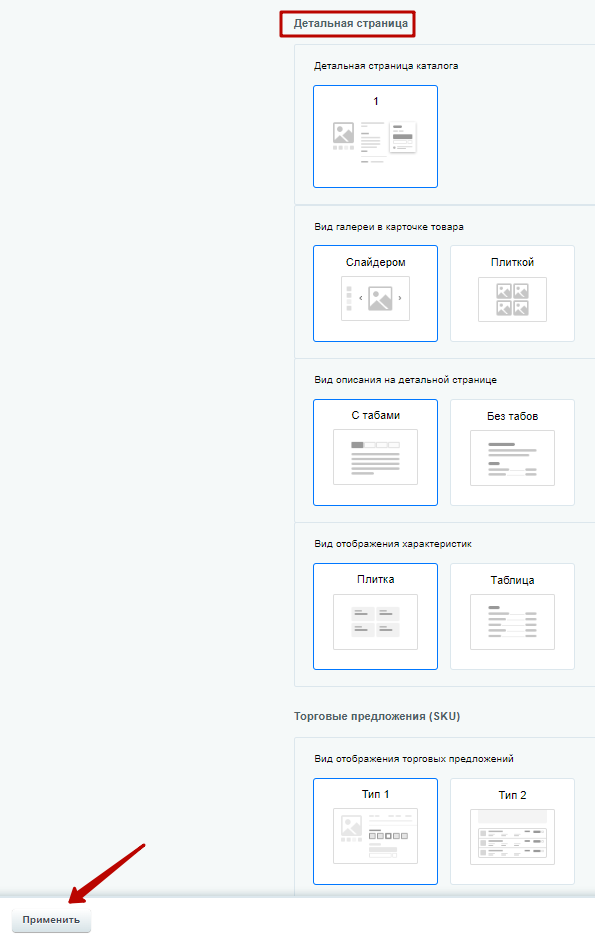Click the Детальная страница section heading
The image size is (595, 944).
[350, 23]
